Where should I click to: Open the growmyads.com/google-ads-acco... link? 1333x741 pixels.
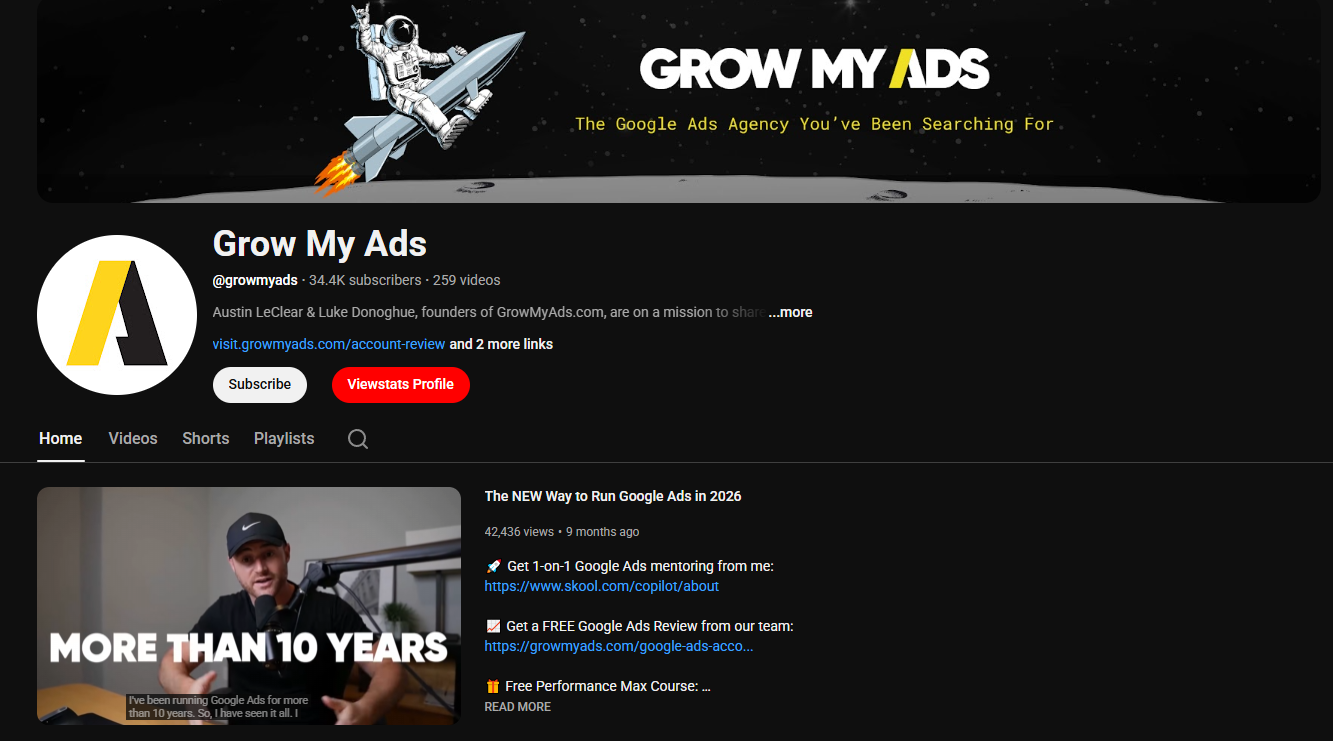[x=619, y=646]
